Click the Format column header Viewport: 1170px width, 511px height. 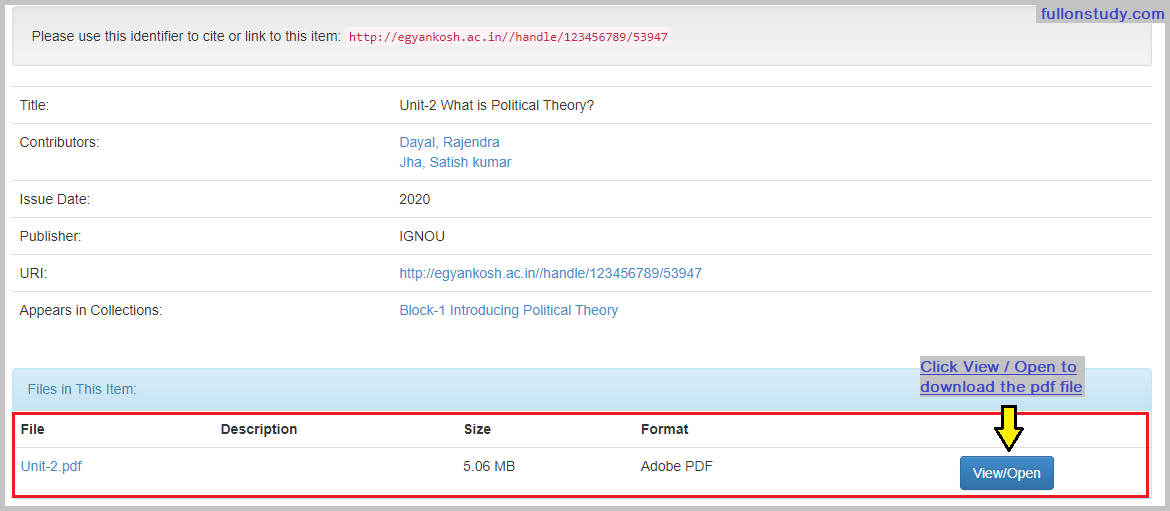pos(665,429)
